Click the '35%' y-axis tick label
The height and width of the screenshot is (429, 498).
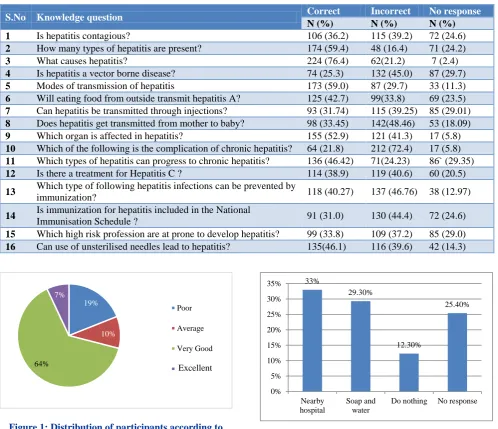tap(274, 284)
